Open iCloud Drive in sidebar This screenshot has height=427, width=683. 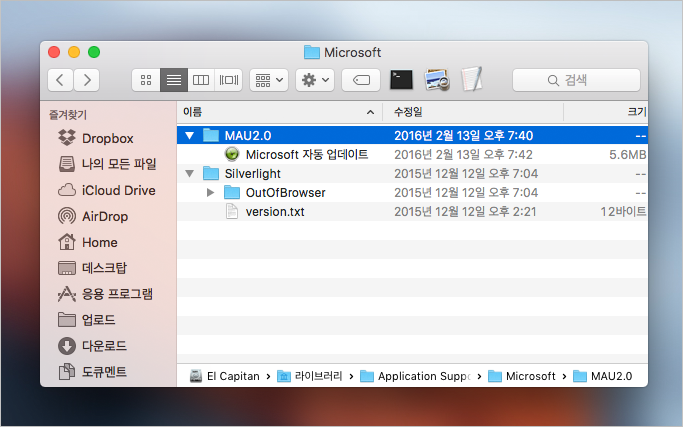click(107, 190)
